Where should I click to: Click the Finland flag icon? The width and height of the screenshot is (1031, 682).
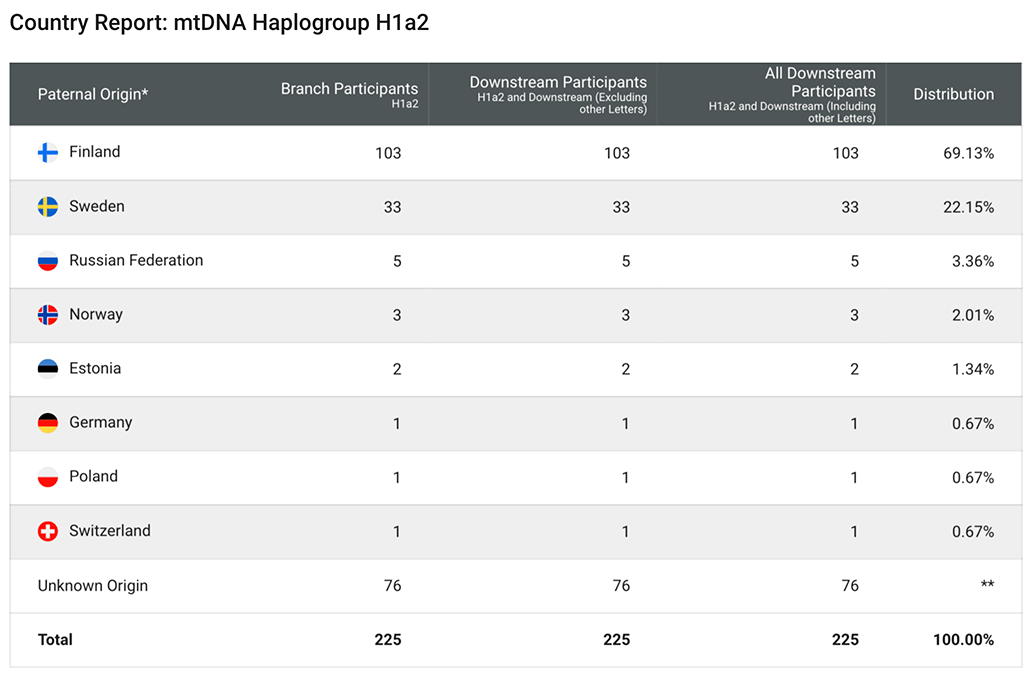click(47, 153)
